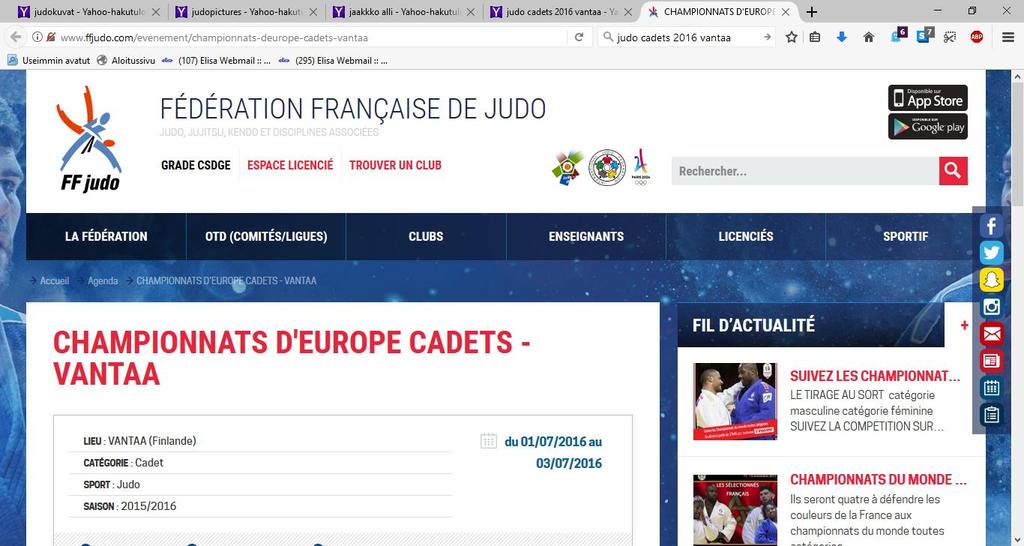Screen dimensions: 1024x546
Task: Click the blue clipboard sidebar icon
Action: tap(991, 414)
